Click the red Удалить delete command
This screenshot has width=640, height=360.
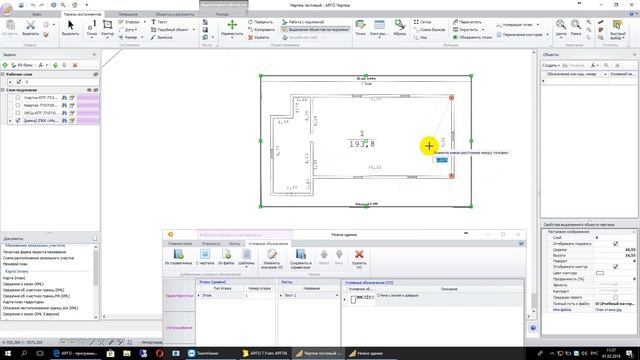(259, 37)
